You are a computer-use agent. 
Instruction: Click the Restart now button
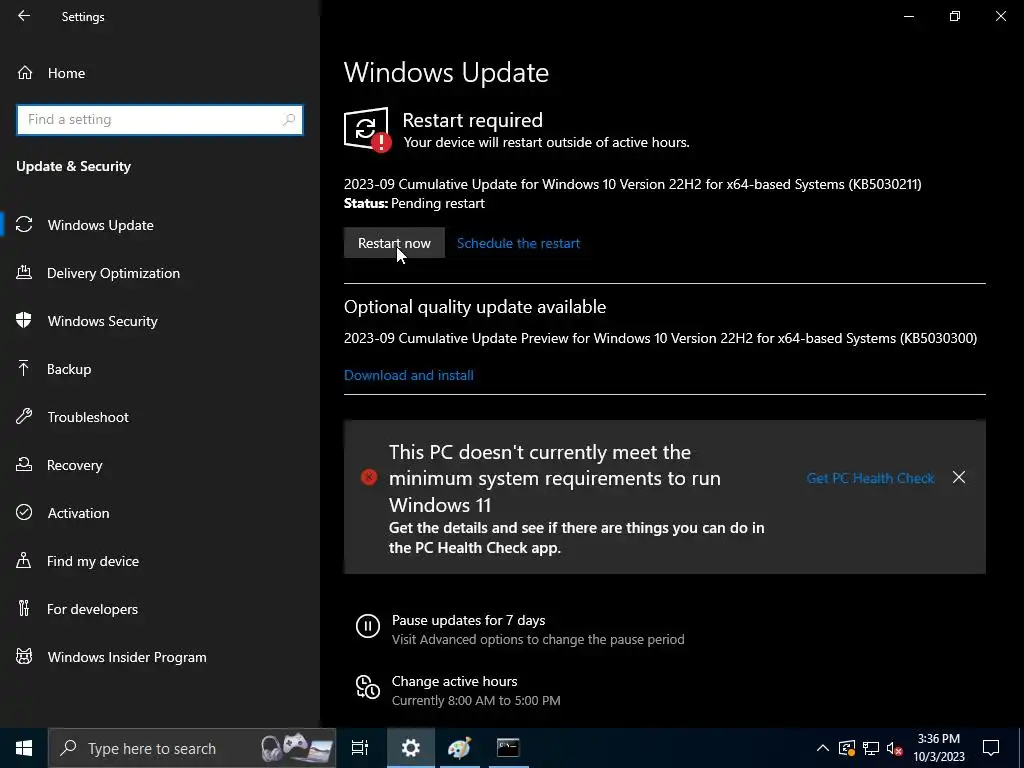pyautogui.click(x=394, y=243)
